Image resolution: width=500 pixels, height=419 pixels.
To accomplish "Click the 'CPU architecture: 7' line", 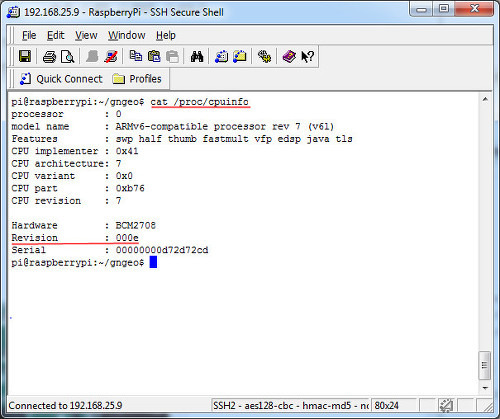I will tap(66, 163).
